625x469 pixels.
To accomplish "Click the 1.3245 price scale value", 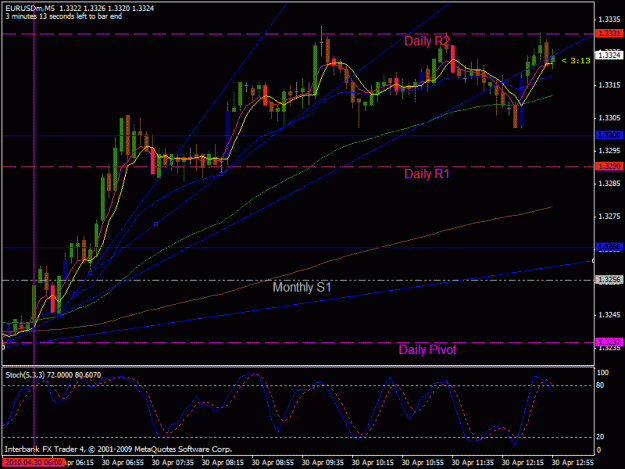I will 609,315.
